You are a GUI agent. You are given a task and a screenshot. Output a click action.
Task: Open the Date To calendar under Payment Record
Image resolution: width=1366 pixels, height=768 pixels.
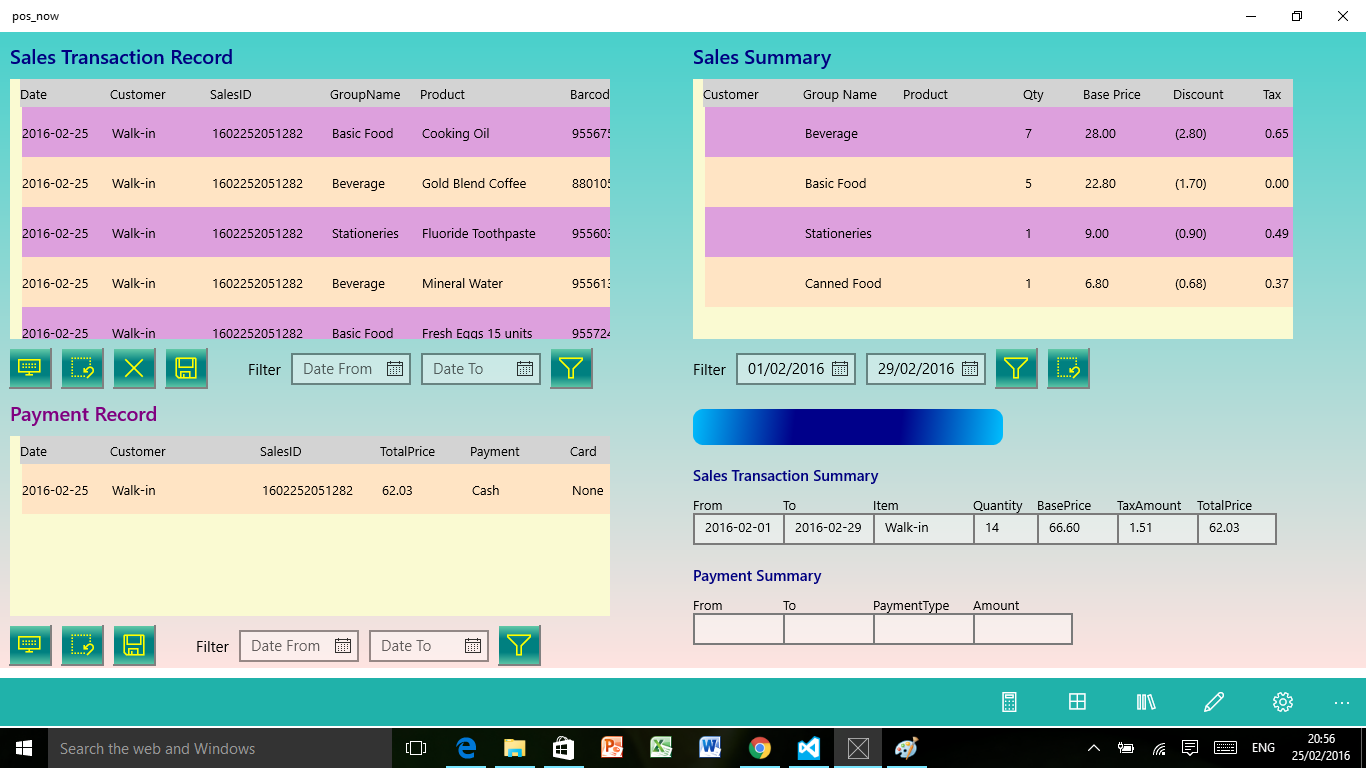pos(474,645)
